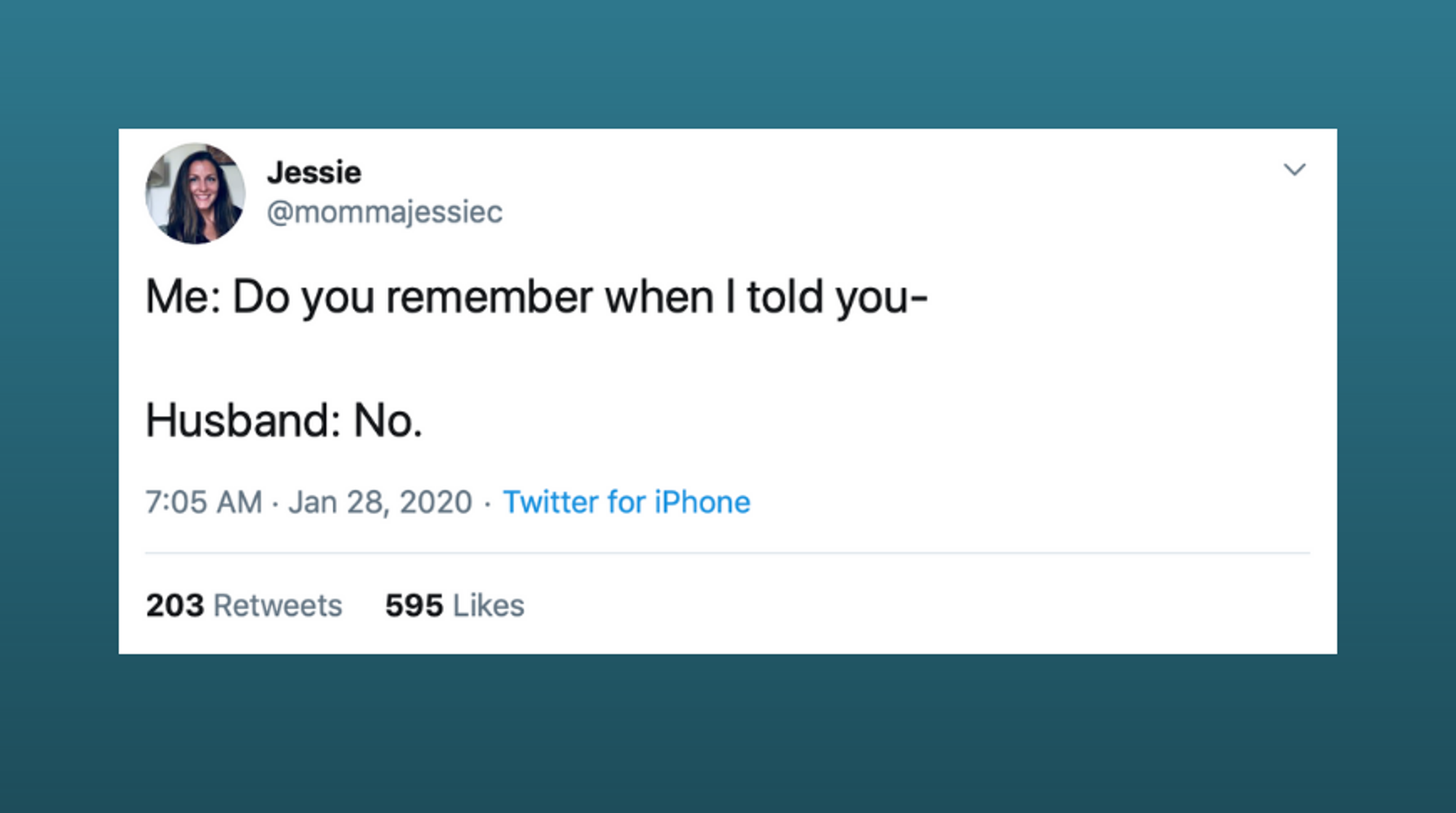Click the Husband: No. line

(x=283, y=421)
